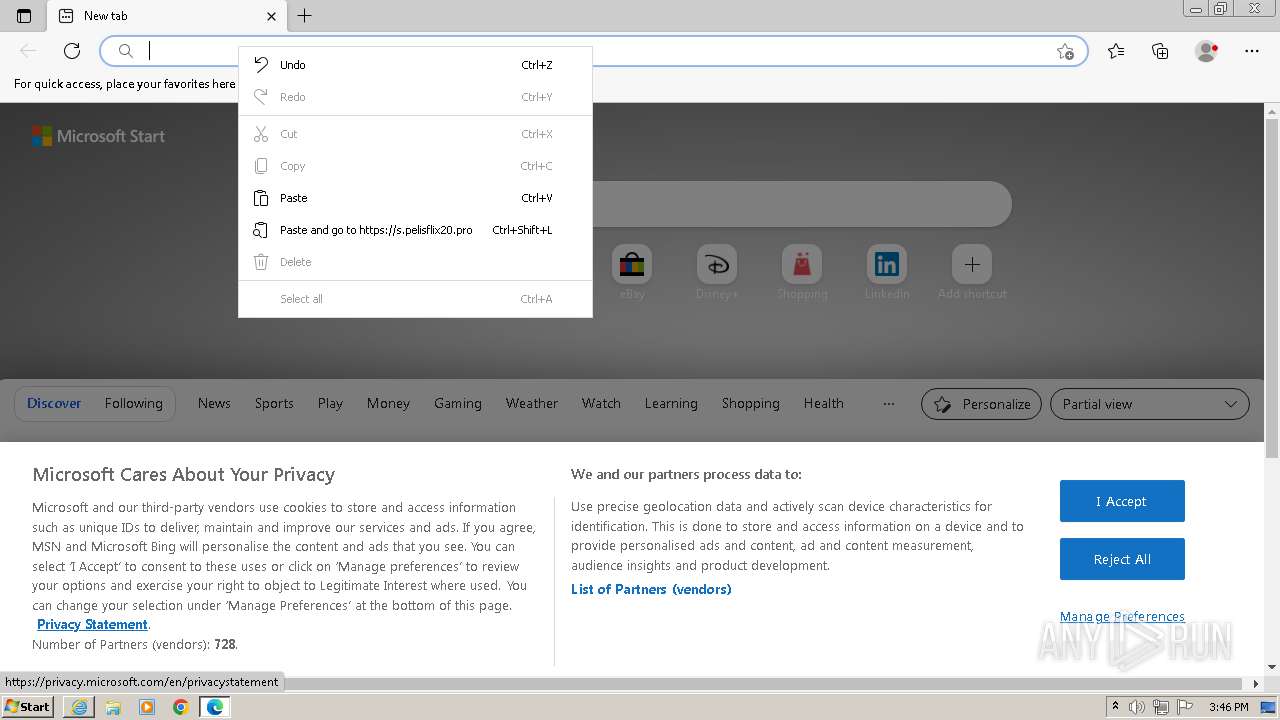Screen dimensions: 1280x720
Task: Open Internet Explorer from the taskbar
Action: coord(79,707)
